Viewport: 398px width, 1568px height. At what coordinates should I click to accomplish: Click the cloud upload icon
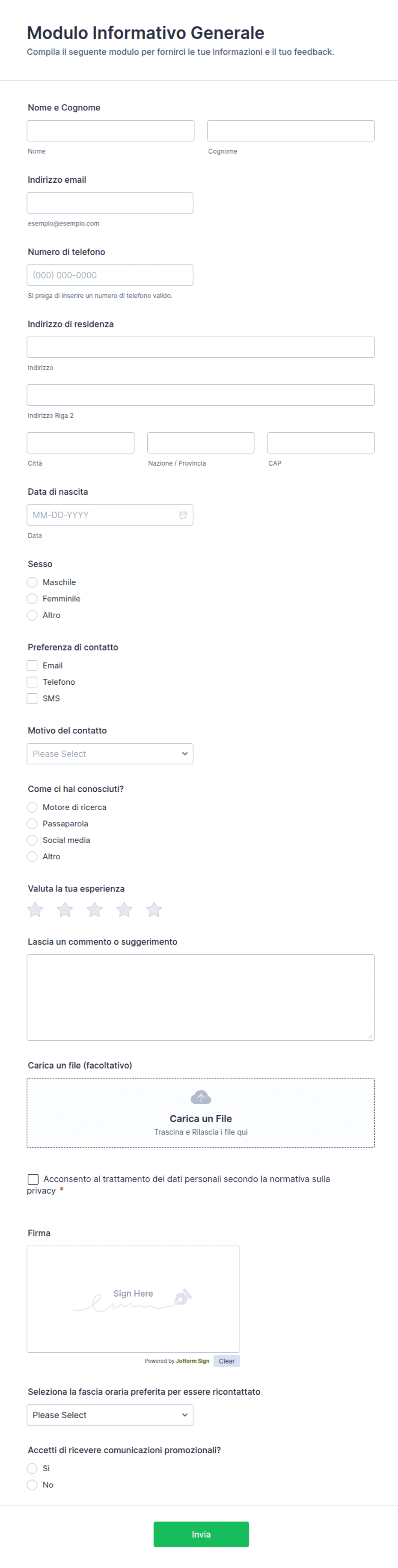tap(201, 1098)
